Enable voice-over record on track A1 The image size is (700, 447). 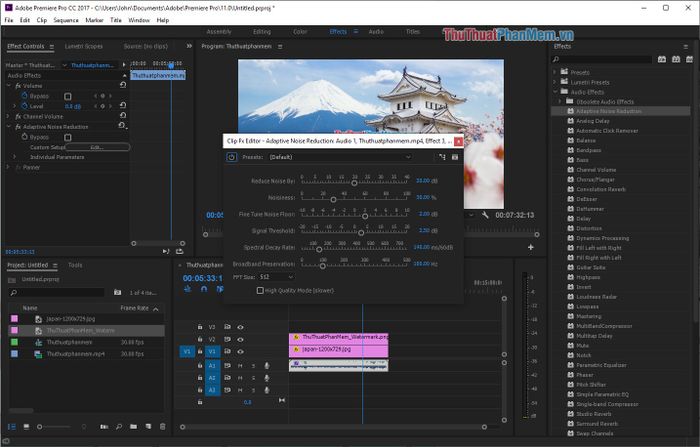pyautogui.click(x=267, y=366)
